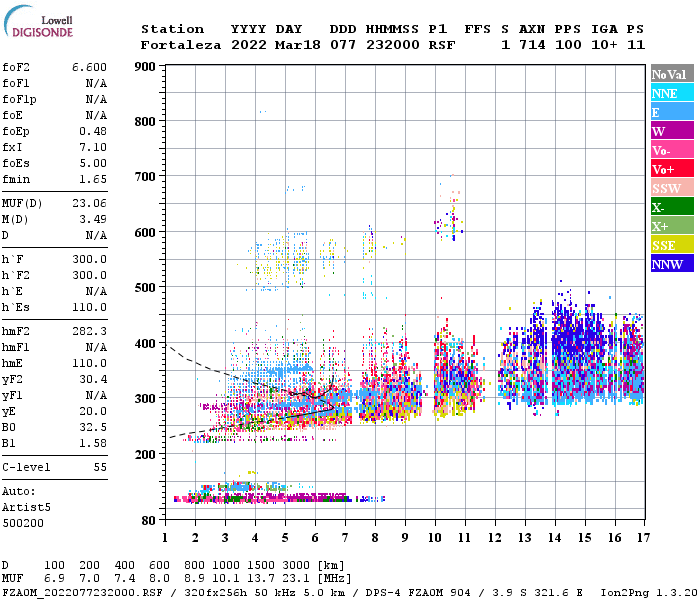This screenshot has height=600, width=700.
Task: Click the 3000 km distance entry
Action: click(296, 566)
